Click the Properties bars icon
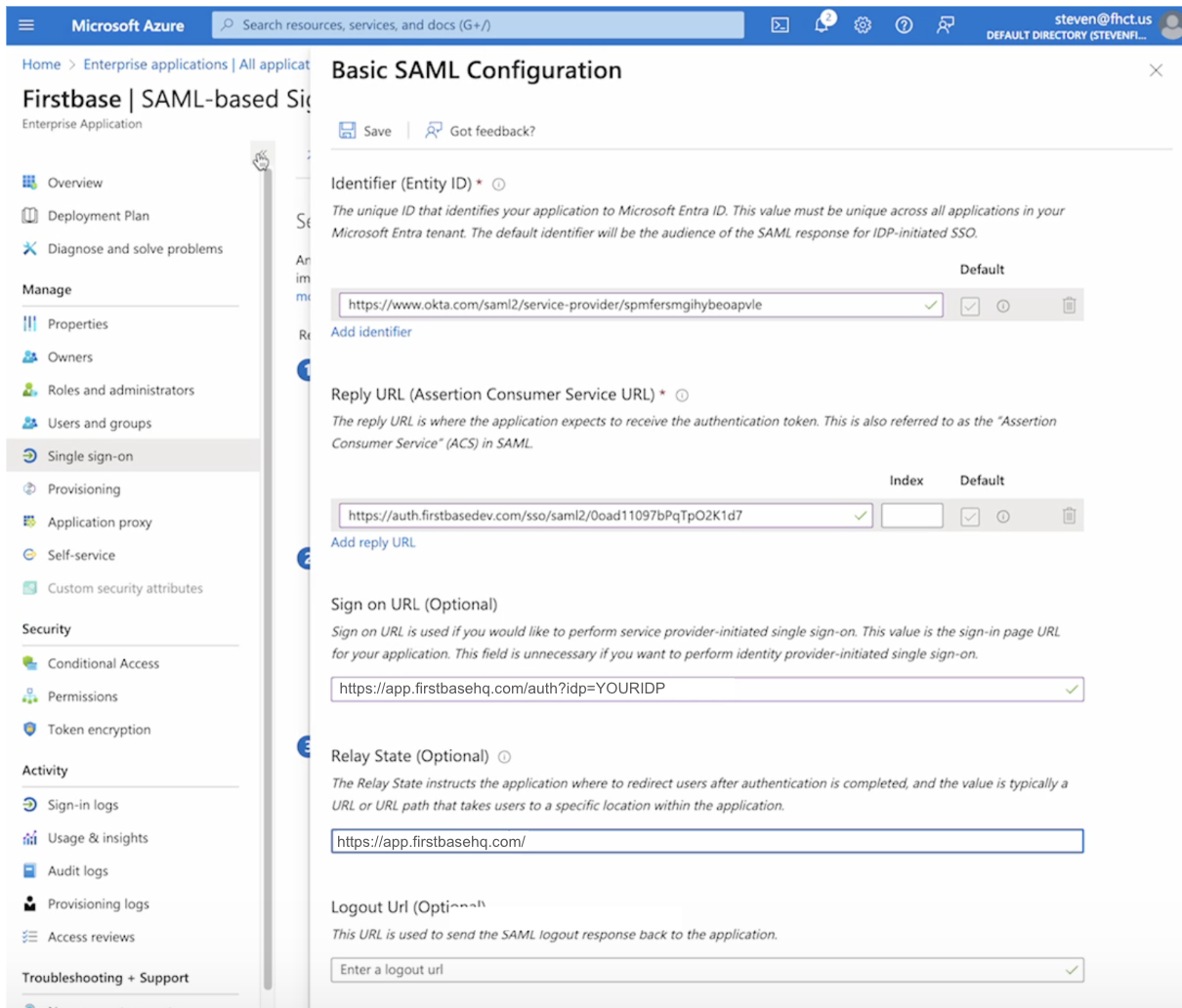The height and width of the screenshot is (1008, 1182). coord(29,324)
